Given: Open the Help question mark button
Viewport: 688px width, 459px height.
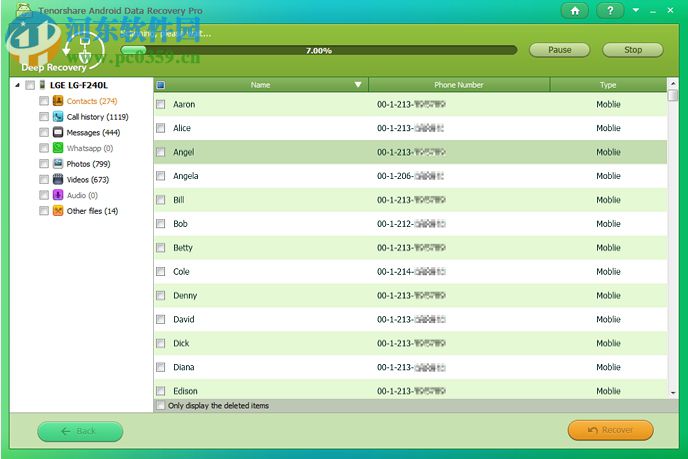Looking at the screenshot, I should coord(610,11).
